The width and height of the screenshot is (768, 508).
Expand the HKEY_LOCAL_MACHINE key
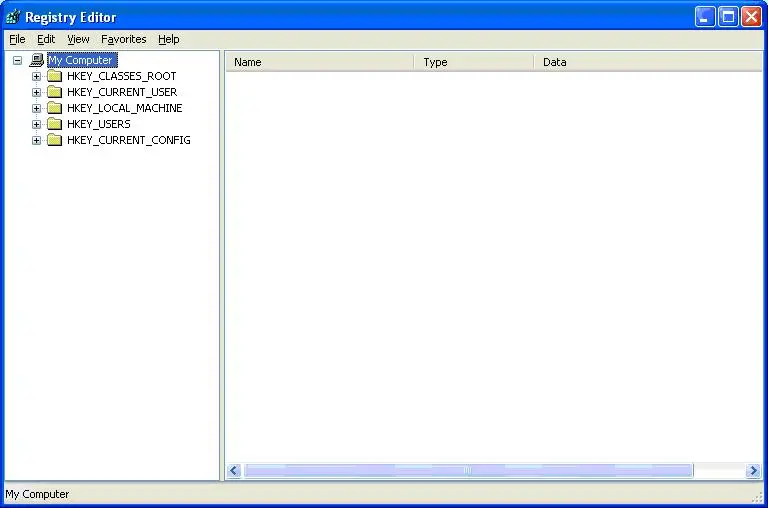pyautogui.click(x=36, y=108)
